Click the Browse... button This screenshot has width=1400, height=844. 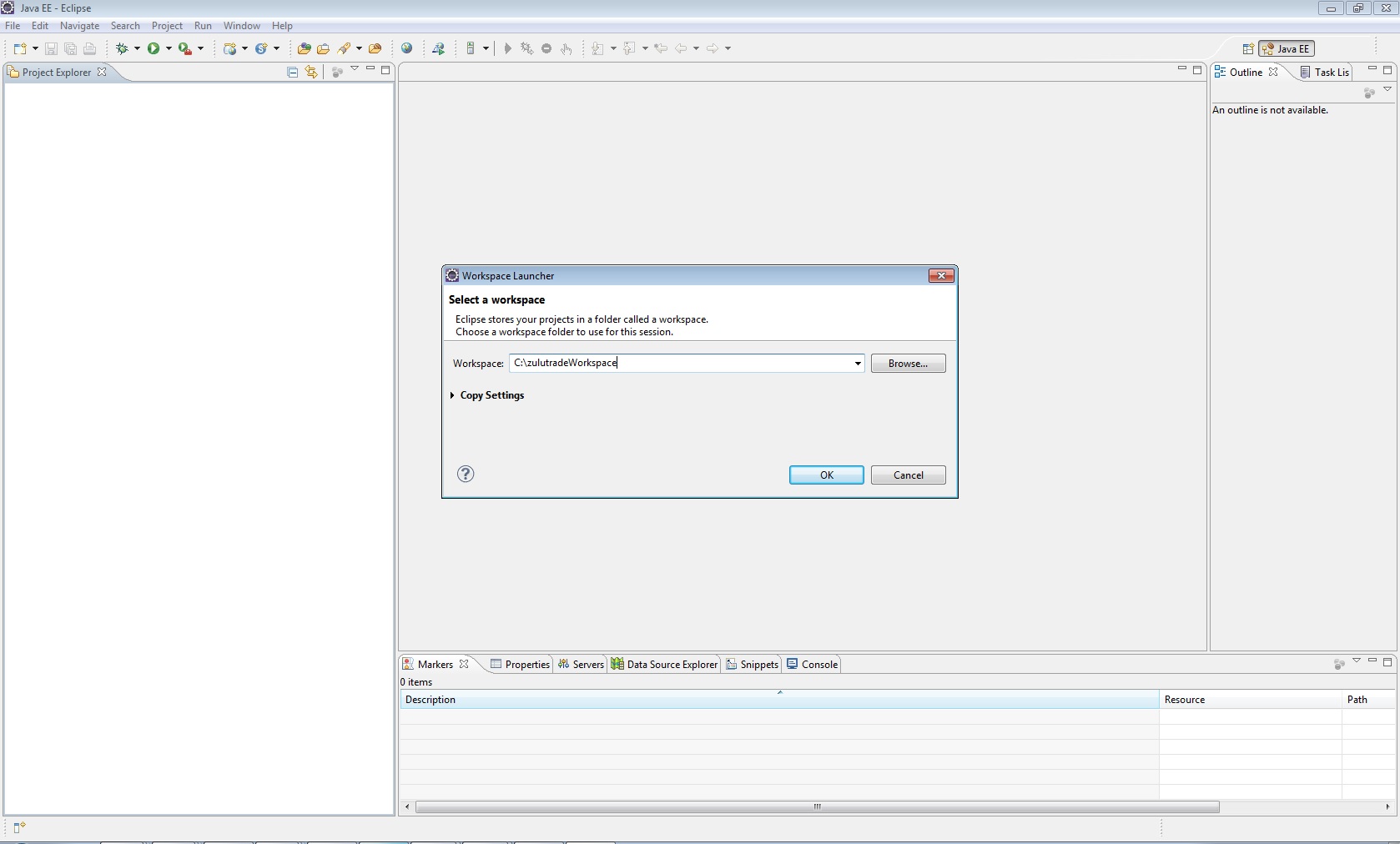tap(908, 364)
